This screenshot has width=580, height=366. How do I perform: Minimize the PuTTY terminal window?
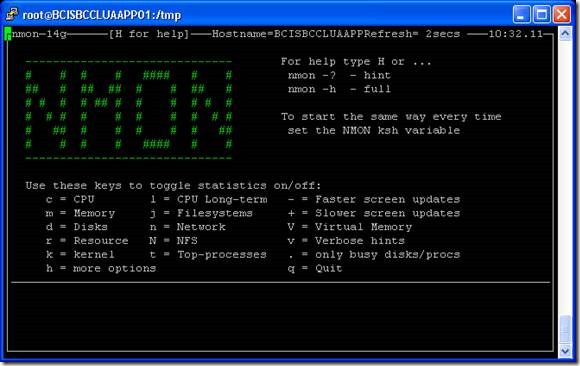(522, 14)
